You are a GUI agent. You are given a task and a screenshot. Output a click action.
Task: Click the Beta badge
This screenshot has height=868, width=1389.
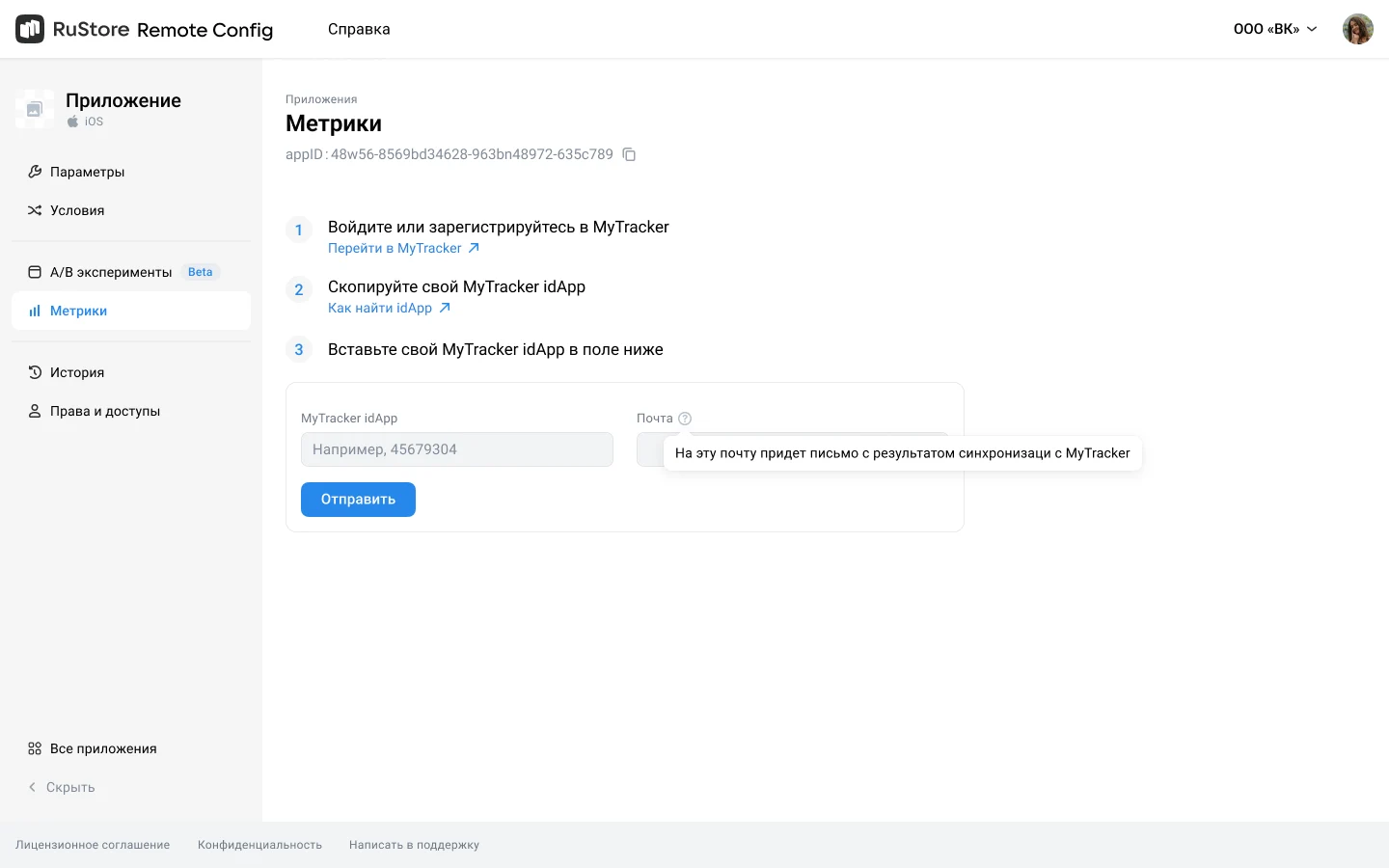point(201,272)
